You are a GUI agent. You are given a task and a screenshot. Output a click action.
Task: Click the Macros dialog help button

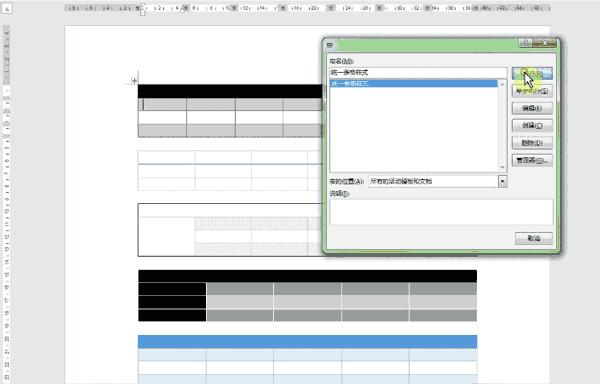pyautogui.click(x=525, y=43)
